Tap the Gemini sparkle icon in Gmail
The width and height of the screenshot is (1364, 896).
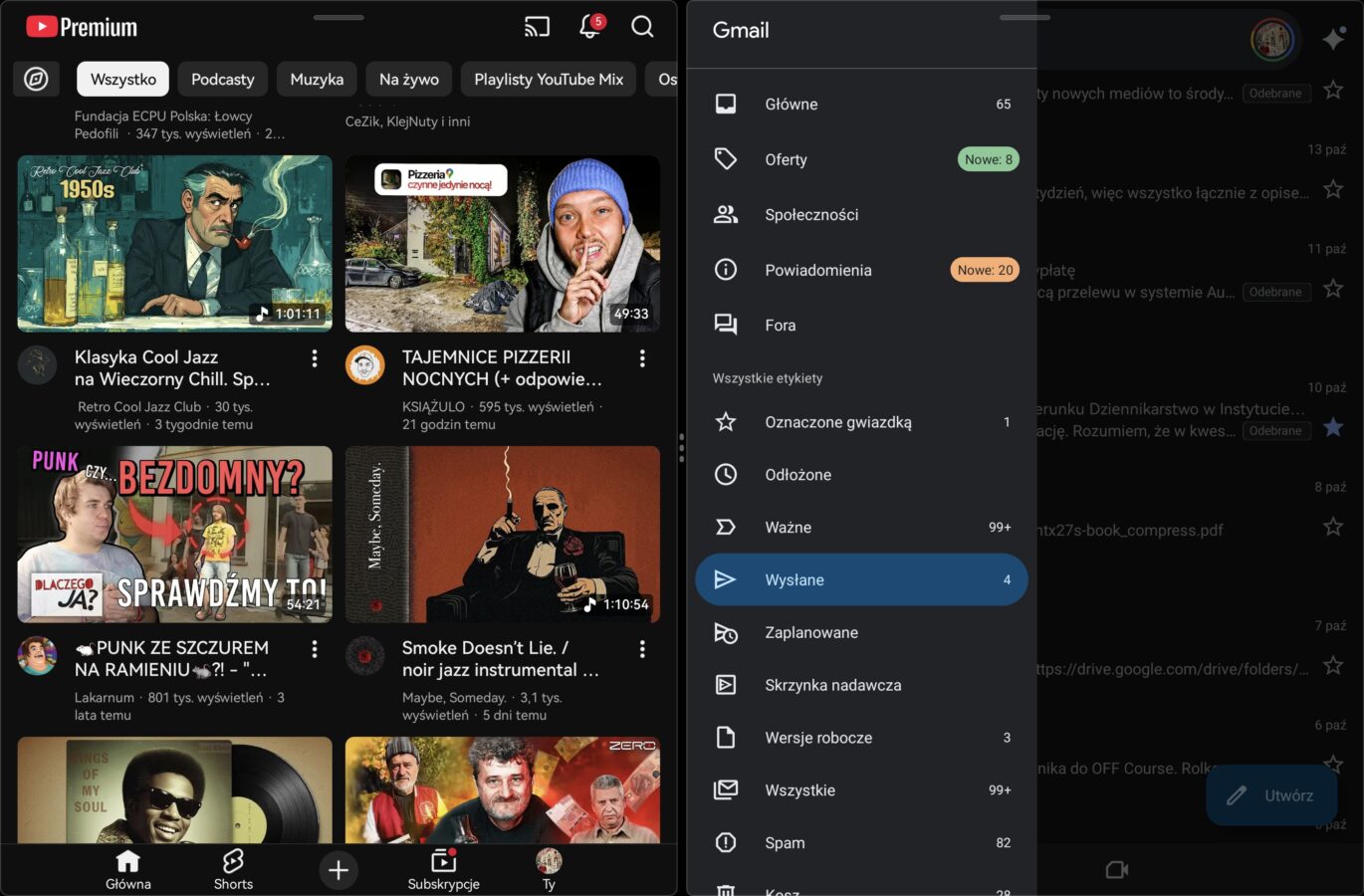pyautogui.click(x=1333, y=39)
